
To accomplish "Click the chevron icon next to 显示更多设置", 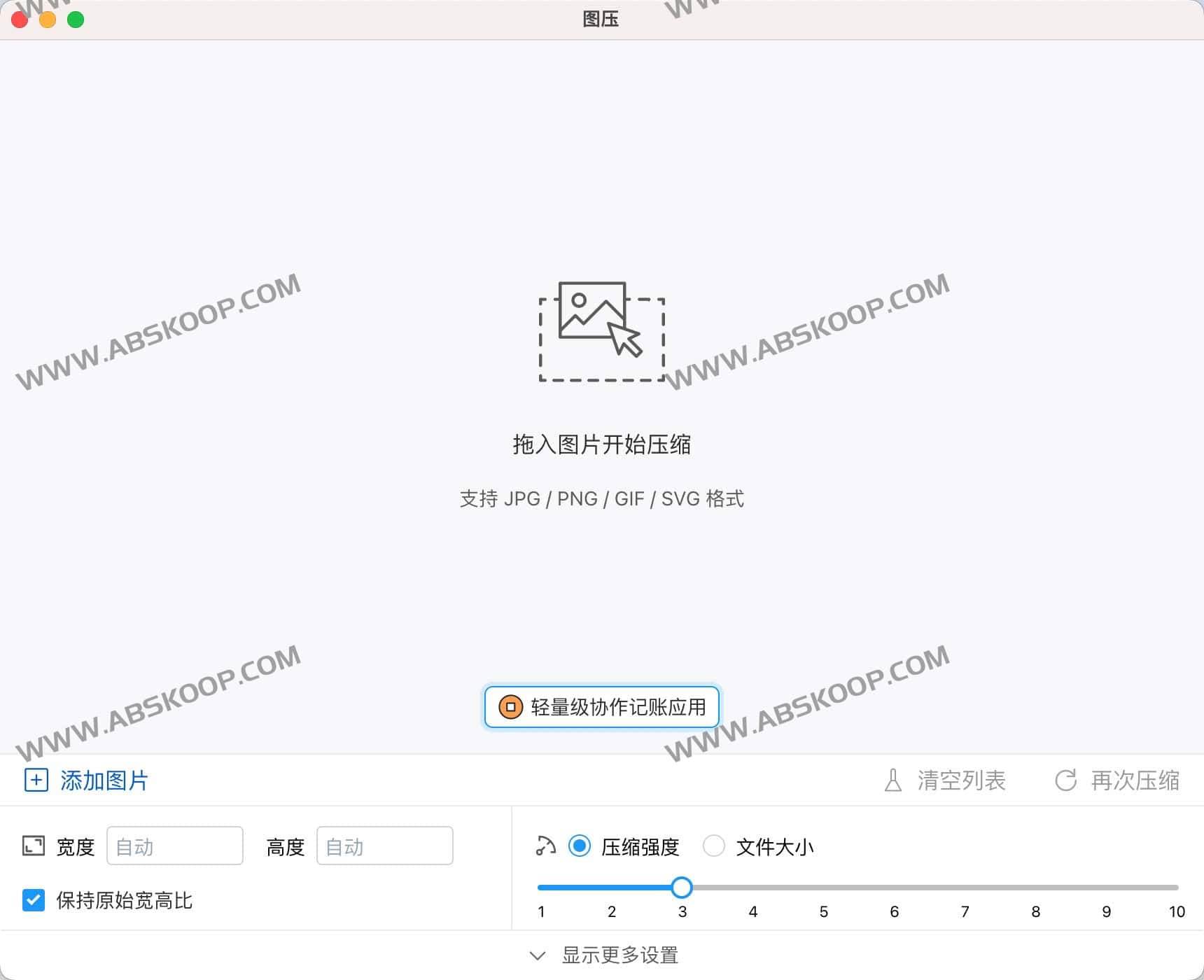I will [x=538, y=955].
